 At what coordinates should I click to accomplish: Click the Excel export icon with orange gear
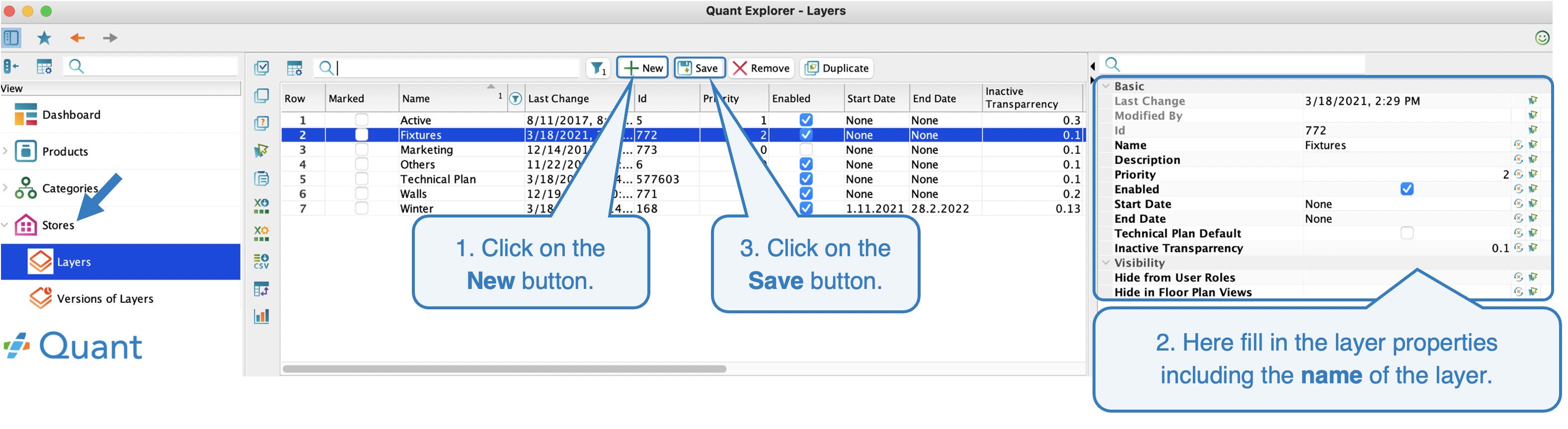point(262,234)
